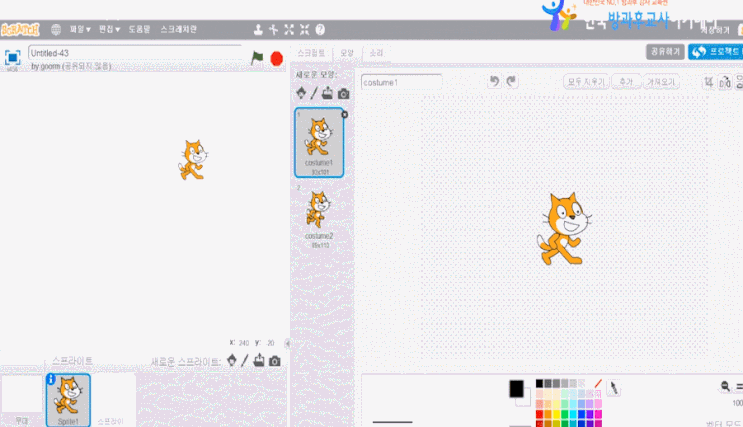This screenshot has width=743, height=427.
Task: Click the project title field Untitled-43
Action: [x=135, y=53]
